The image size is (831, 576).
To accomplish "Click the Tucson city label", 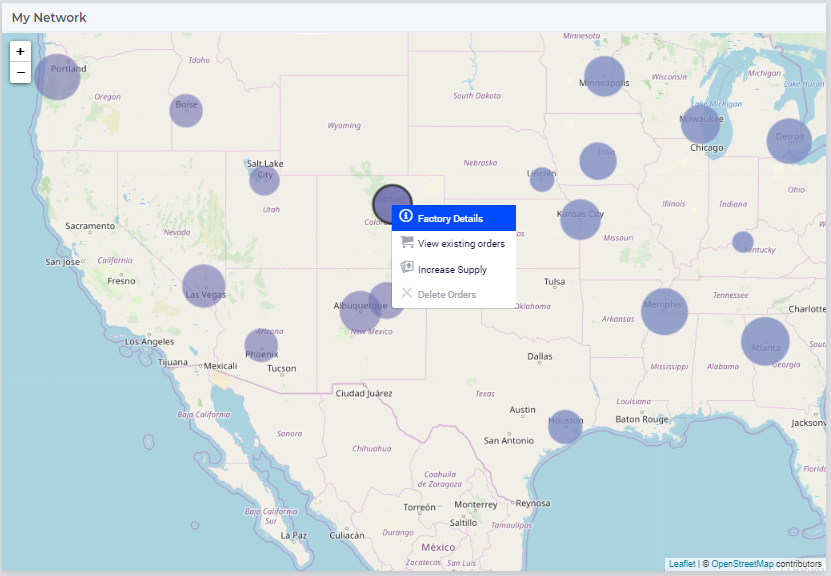I will click(x=281, y=368).
